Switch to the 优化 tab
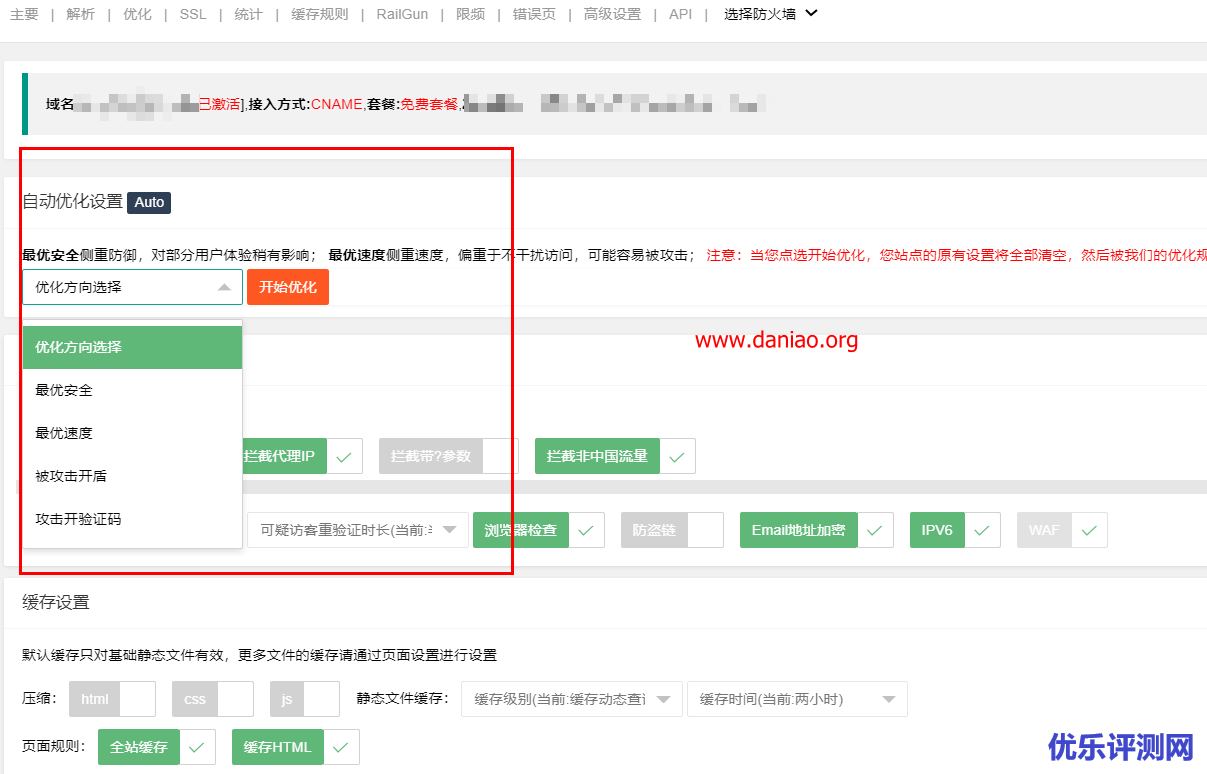Viewport: 1207px width, 774px height. (137, 15)
